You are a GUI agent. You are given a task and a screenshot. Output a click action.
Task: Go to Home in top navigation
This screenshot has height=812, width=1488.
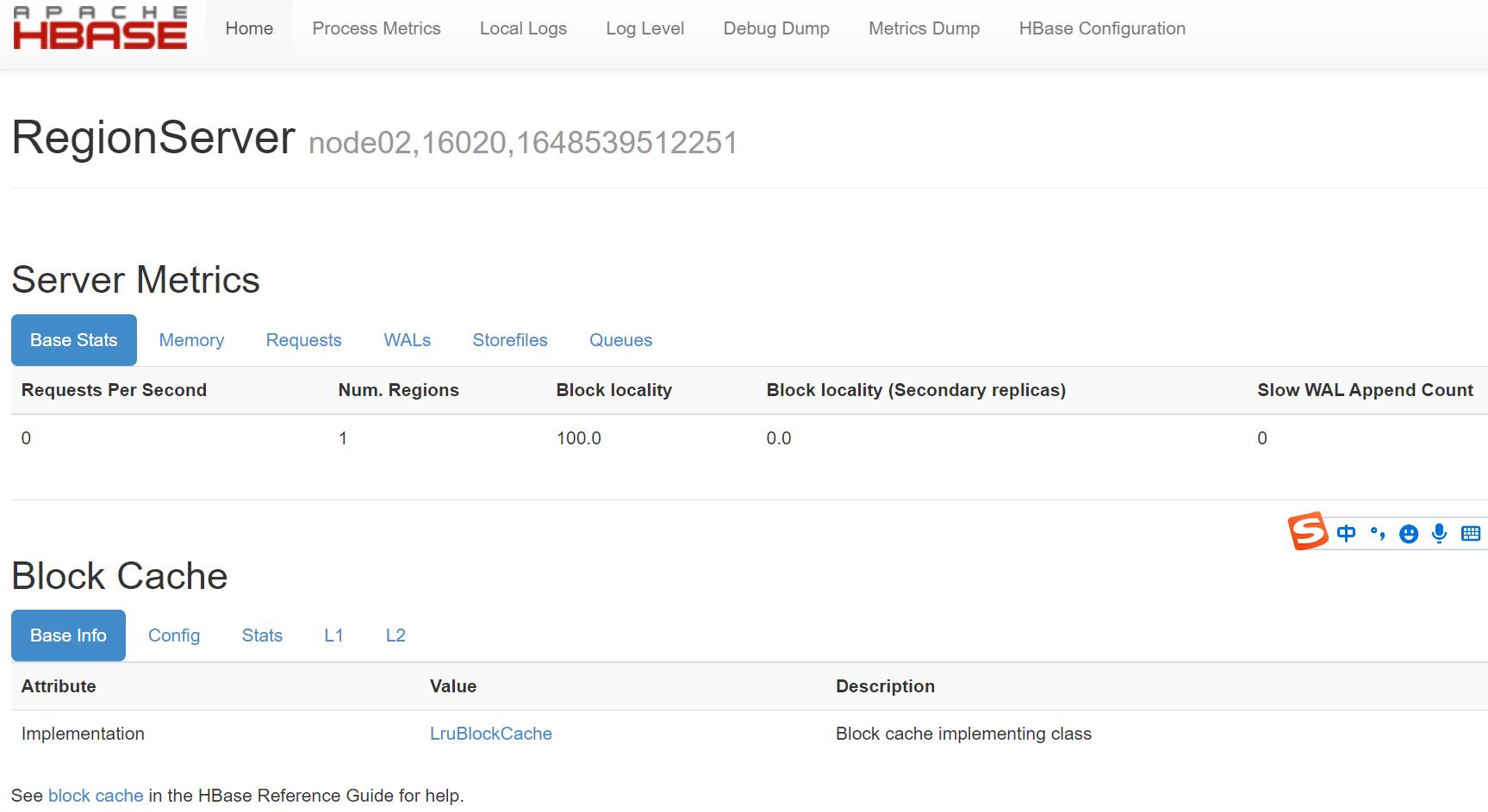click(x=249, y=28)
